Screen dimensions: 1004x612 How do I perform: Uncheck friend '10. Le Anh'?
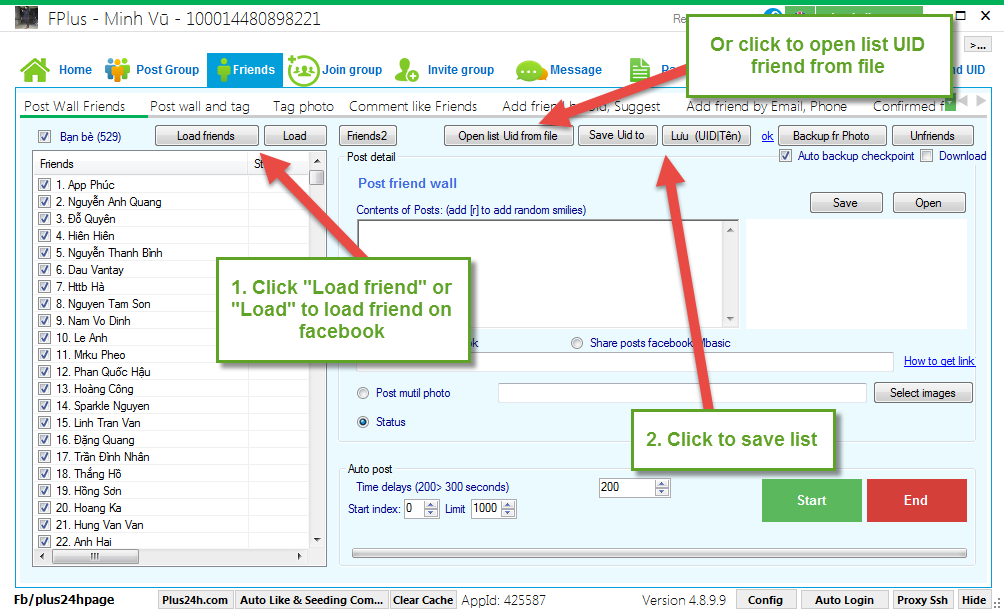point(44,337)
